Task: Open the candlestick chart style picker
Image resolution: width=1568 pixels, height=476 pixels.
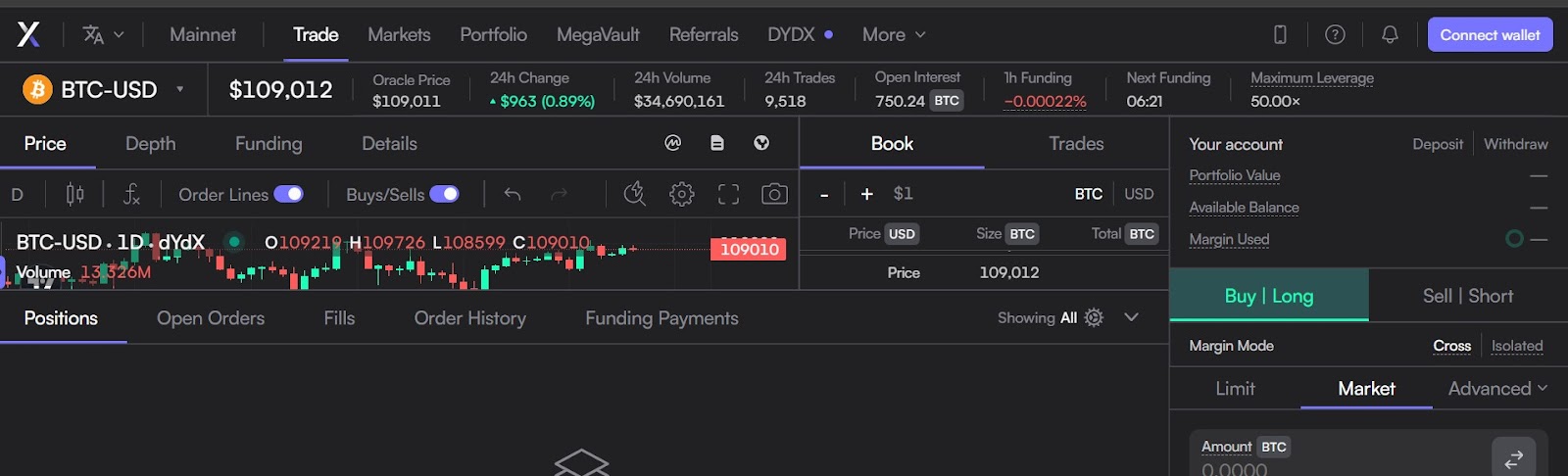Action: pyautogui.click(x=74, y=195)
